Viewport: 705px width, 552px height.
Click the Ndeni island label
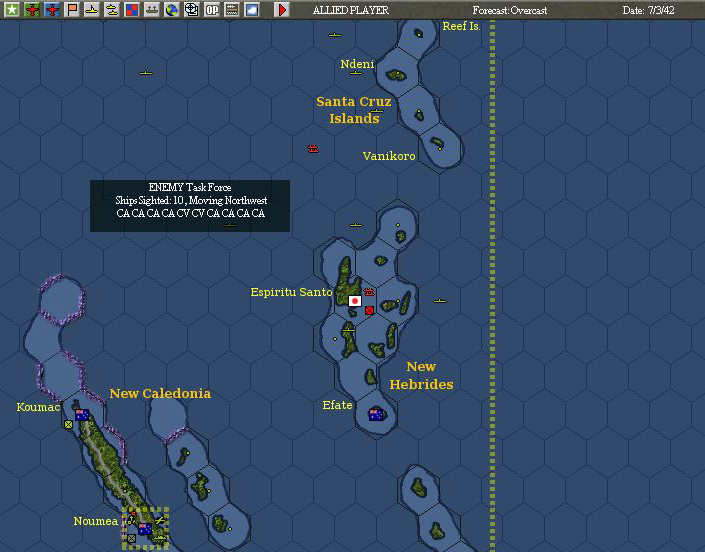[357, 64]
